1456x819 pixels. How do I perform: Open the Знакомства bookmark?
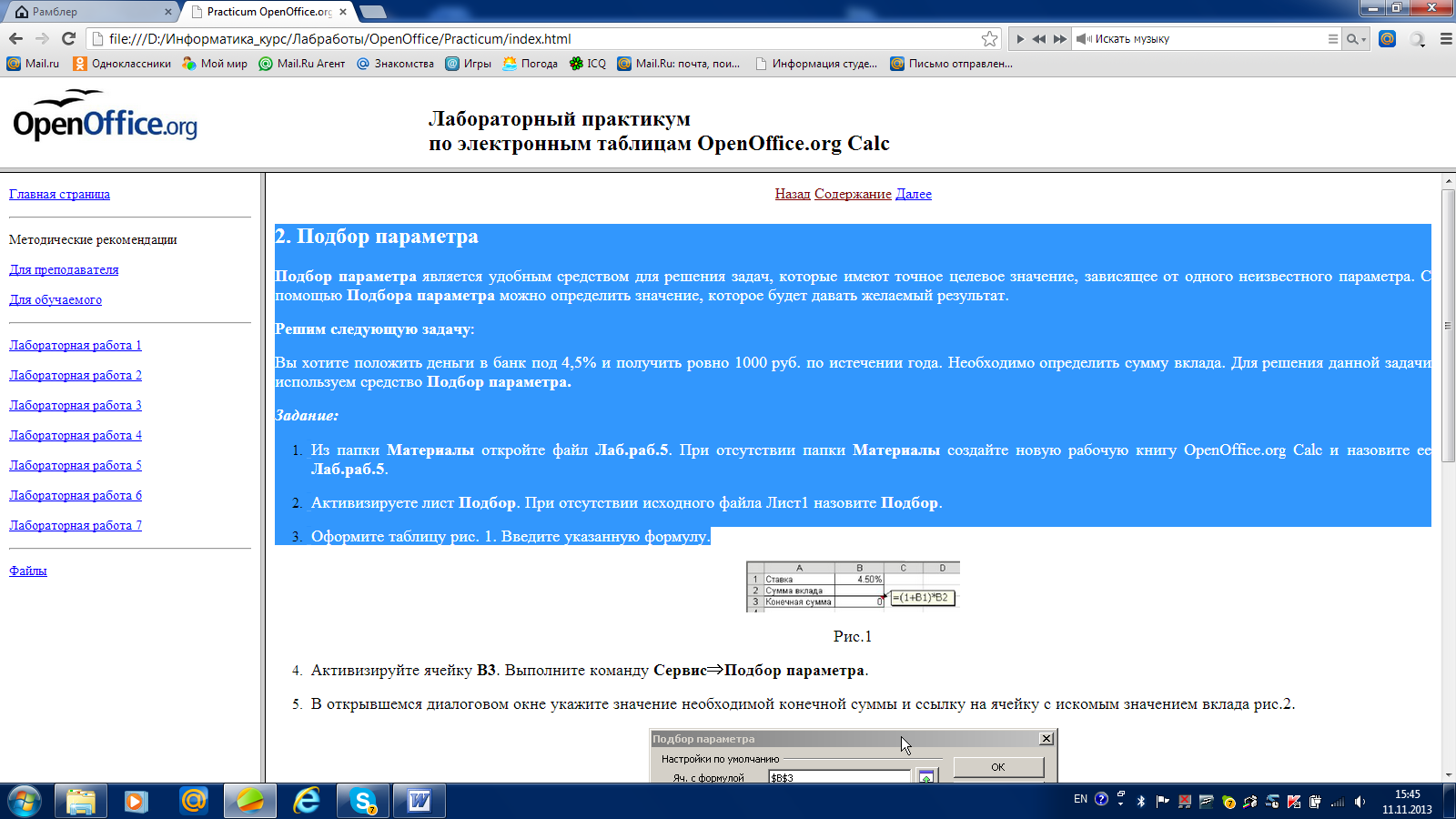tap(395, 64)
